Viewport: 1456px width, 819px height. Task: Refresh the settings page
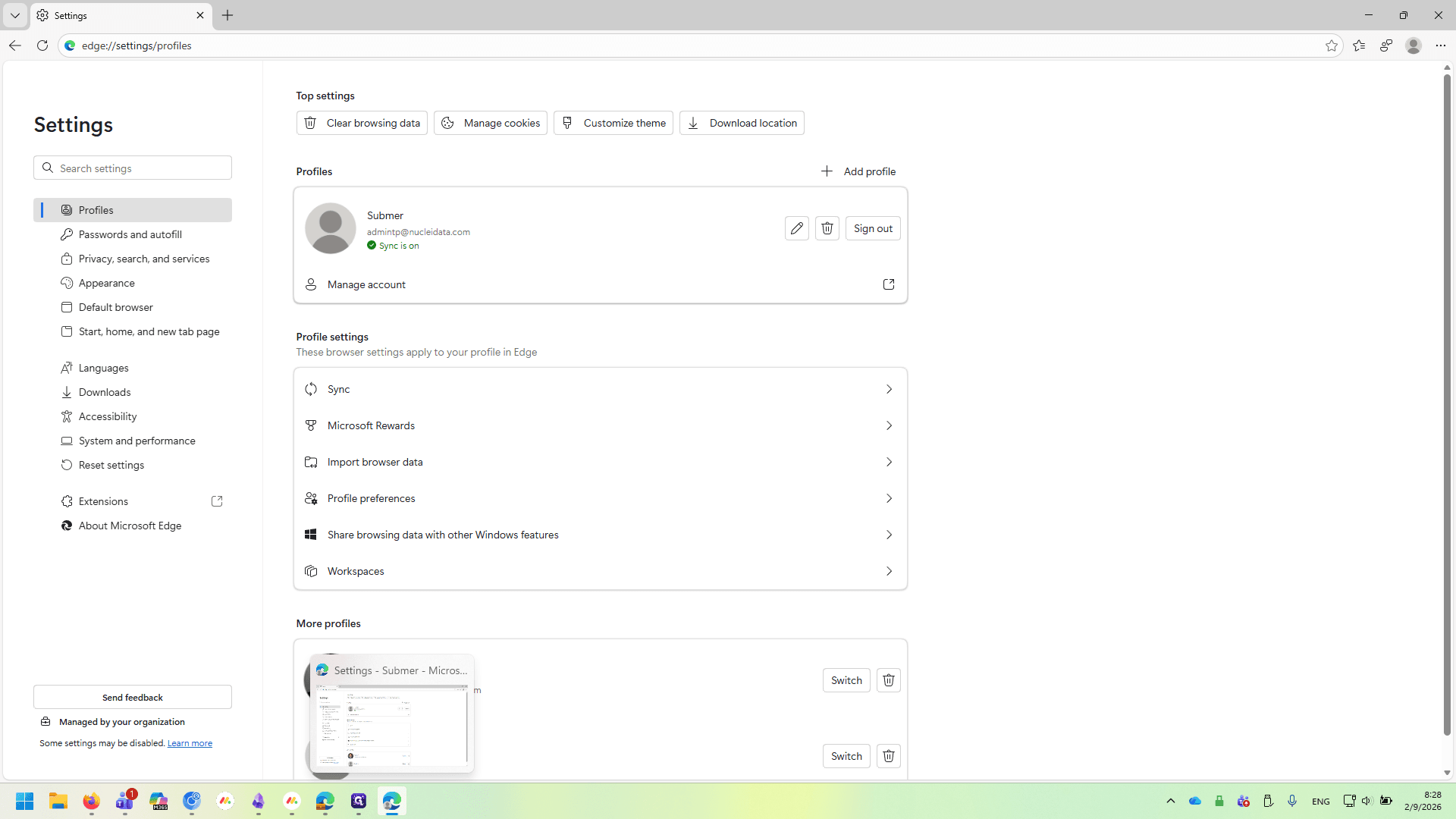point(42,45)
